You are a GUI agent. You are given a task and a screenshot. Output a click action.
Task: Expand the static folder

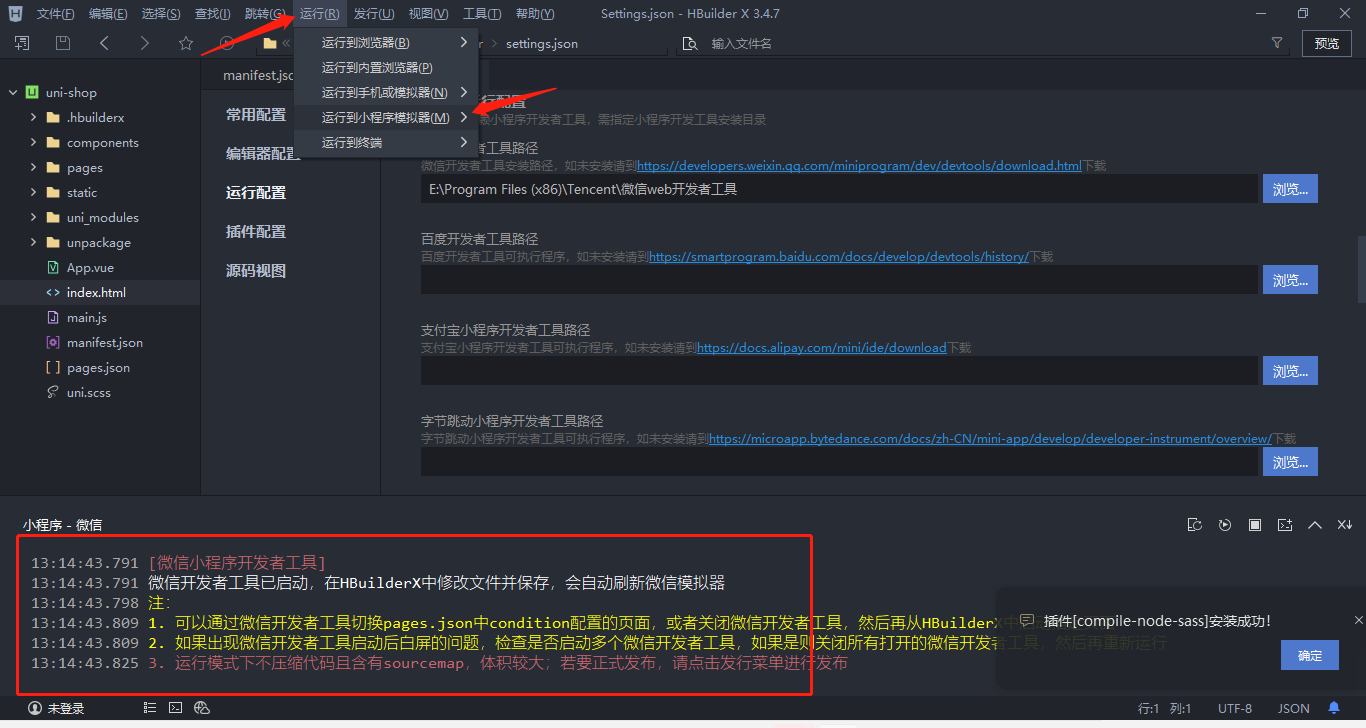point(33,192)
